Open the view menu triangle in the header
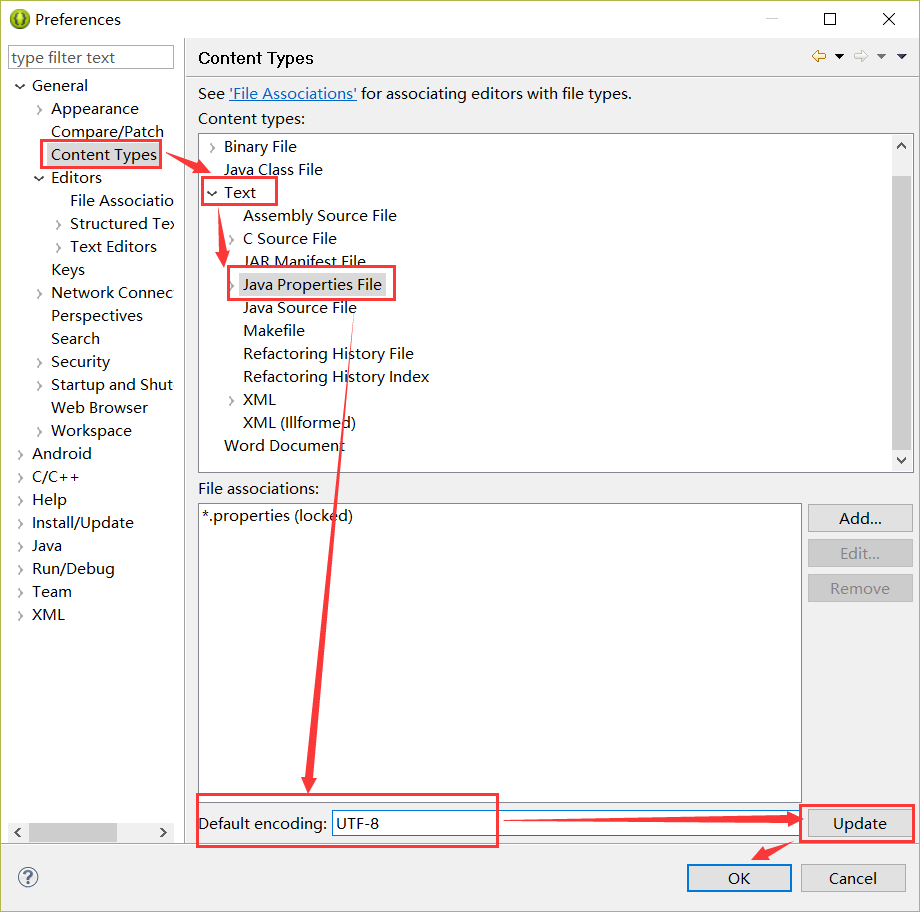Screen dimensions: 920x912 pos(902,56)
